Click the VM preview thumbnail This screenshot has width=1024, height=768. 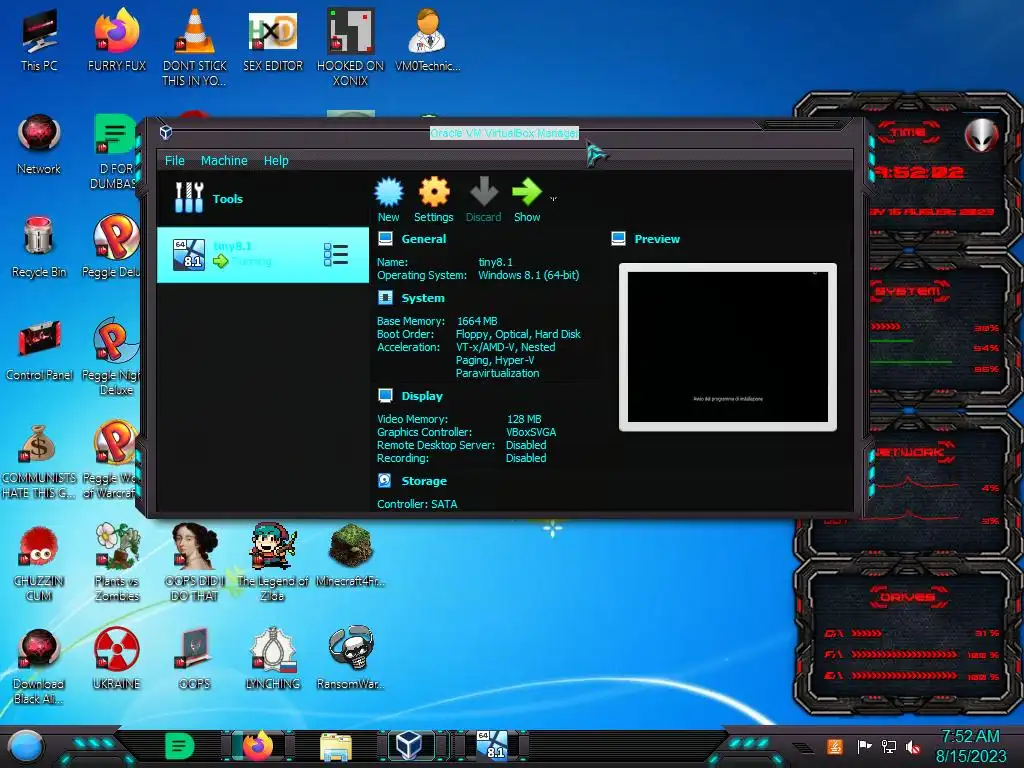tap(728, 347)
